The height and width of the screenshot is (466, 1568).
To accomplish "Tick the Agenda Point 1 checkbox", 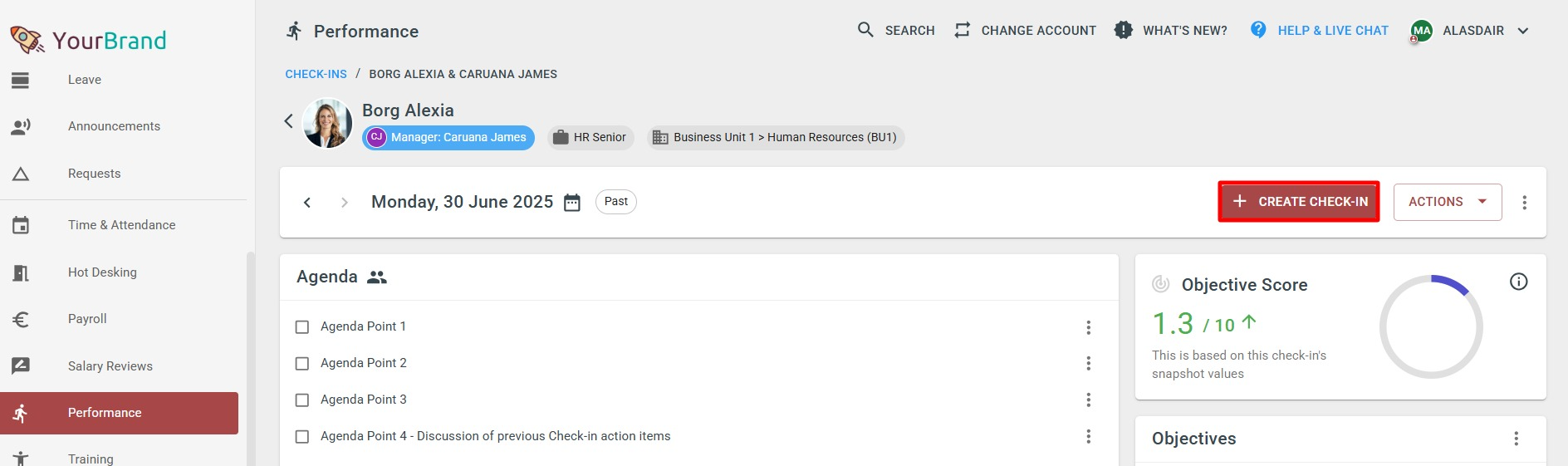I will tap(302, 327).
